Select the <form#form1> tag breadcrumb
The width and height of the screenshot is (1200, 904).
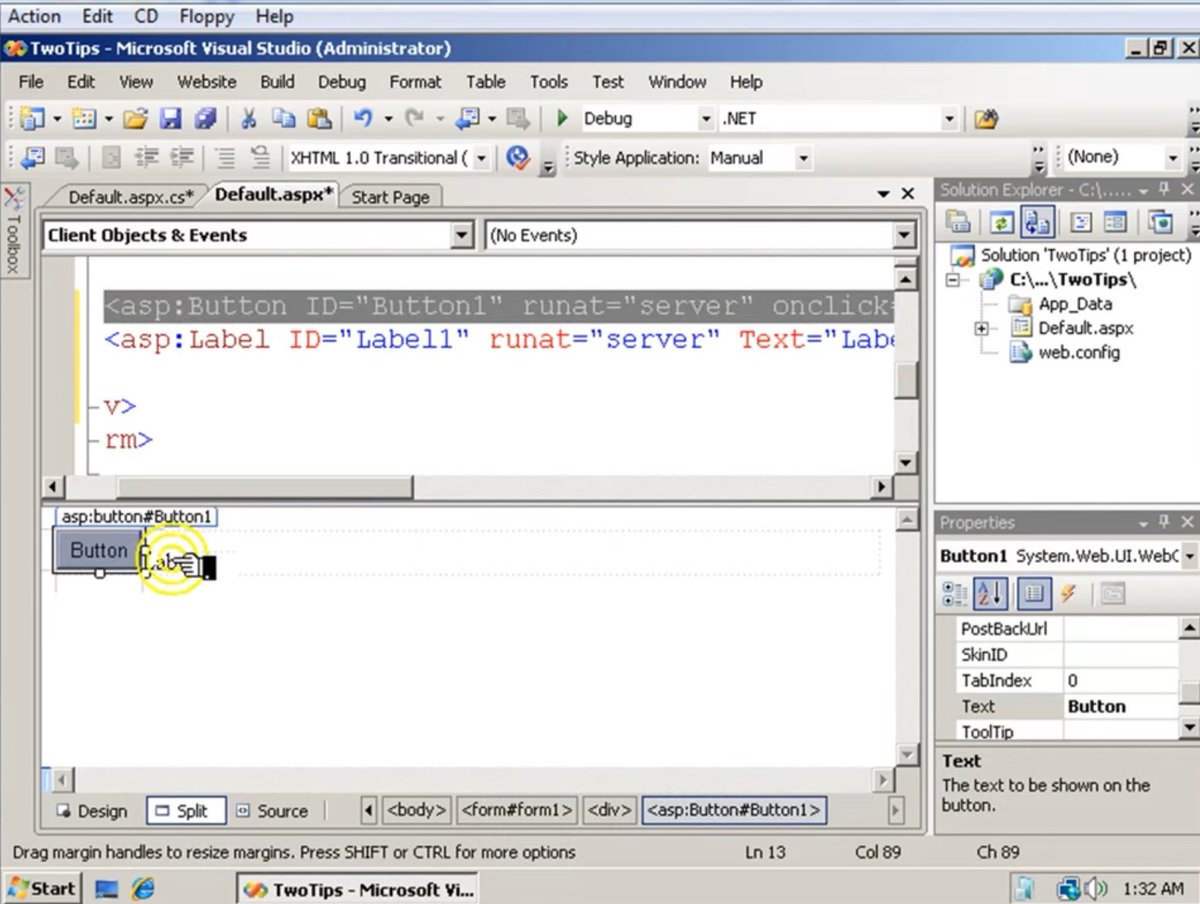[x=517, y=810]
